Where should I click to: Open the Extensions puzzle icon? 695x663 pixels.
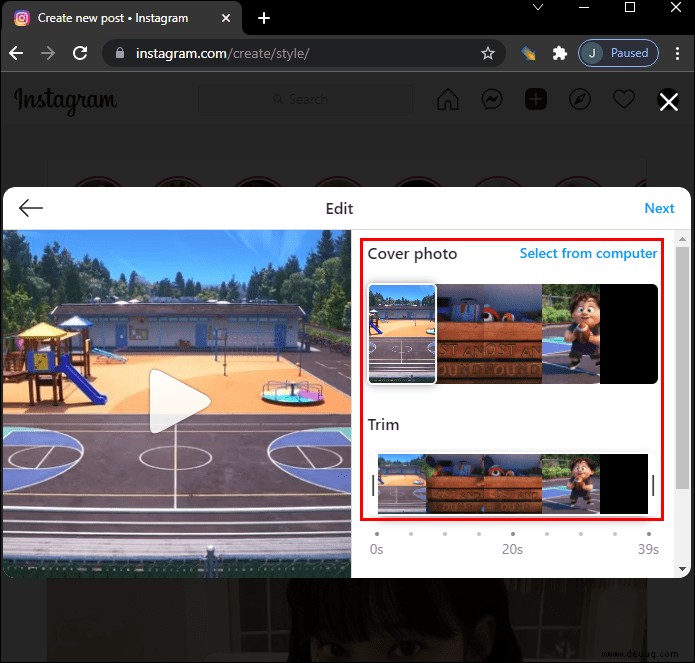[559, 53]
